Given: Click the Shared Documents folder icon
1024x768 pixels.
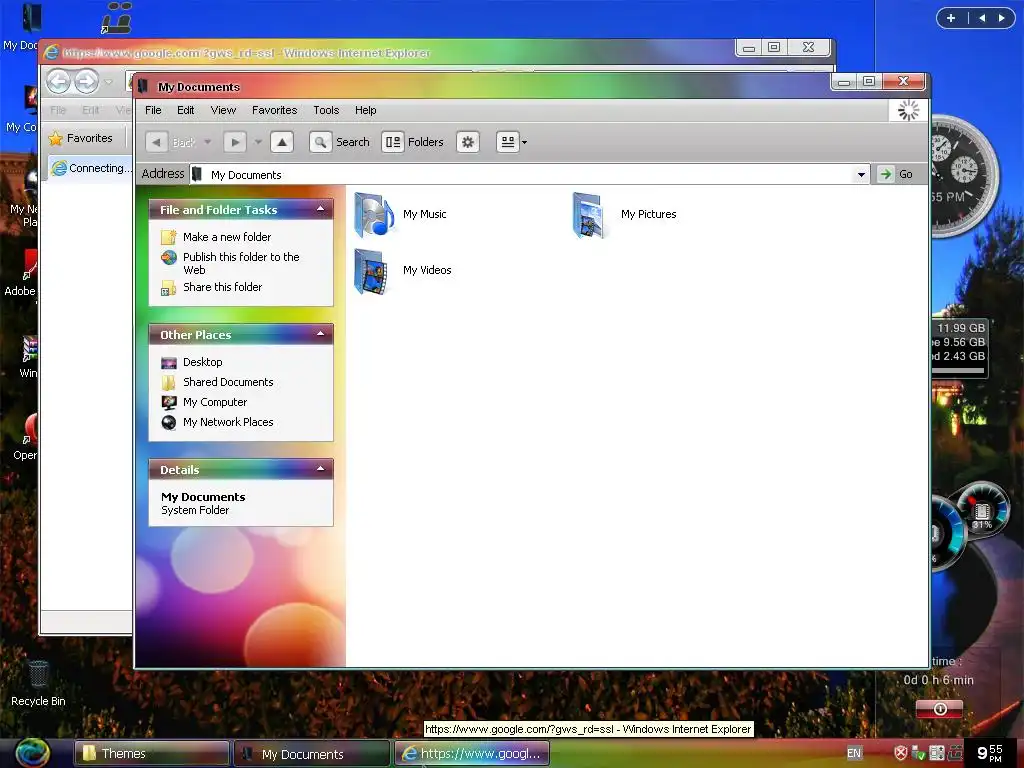Looking at the screenshot, I should (x=168, y=383).
